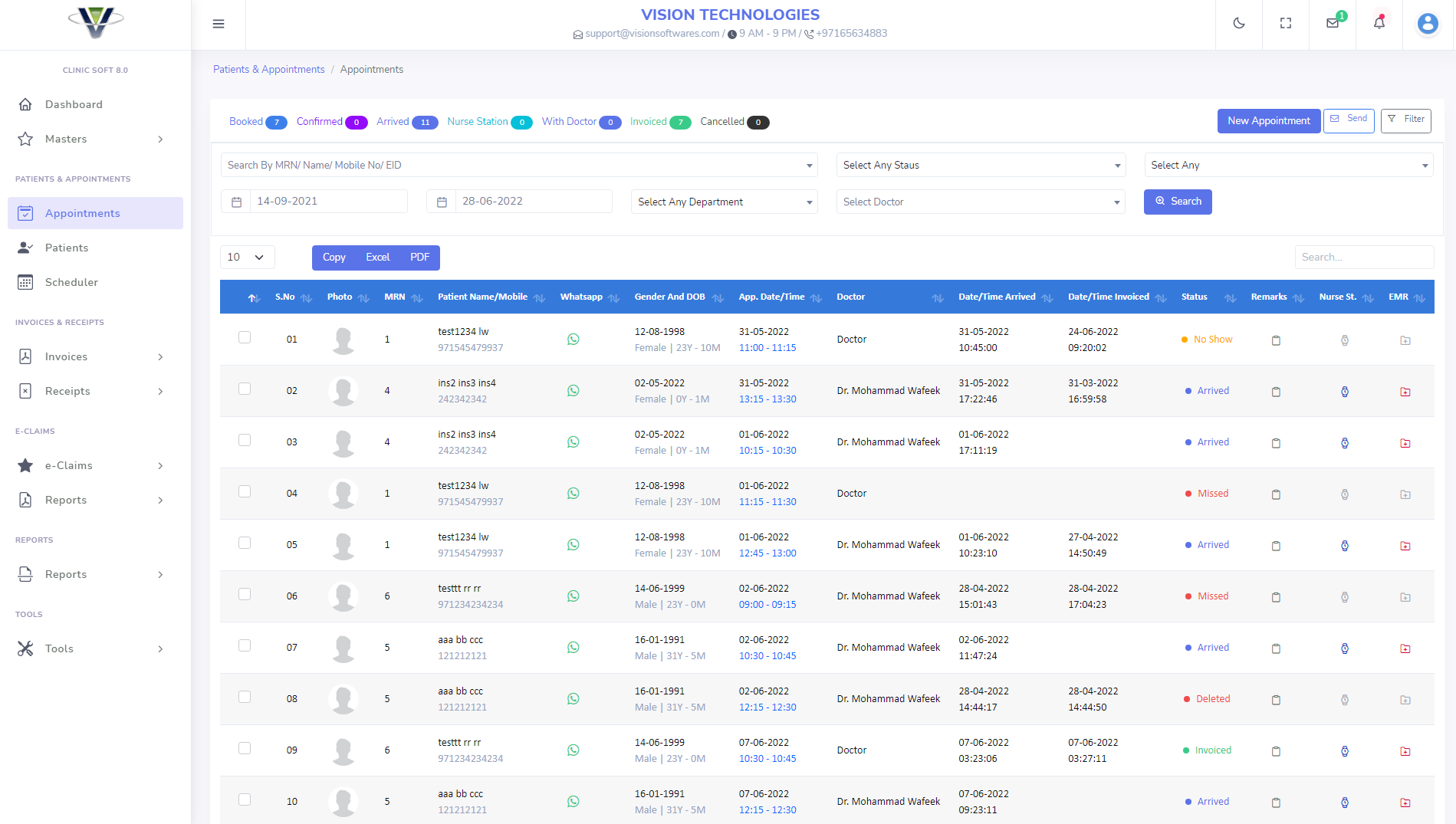1456x824 pixels.
Task: Enter fullscreen using the expand icon
Action: tap(1286, 23)
